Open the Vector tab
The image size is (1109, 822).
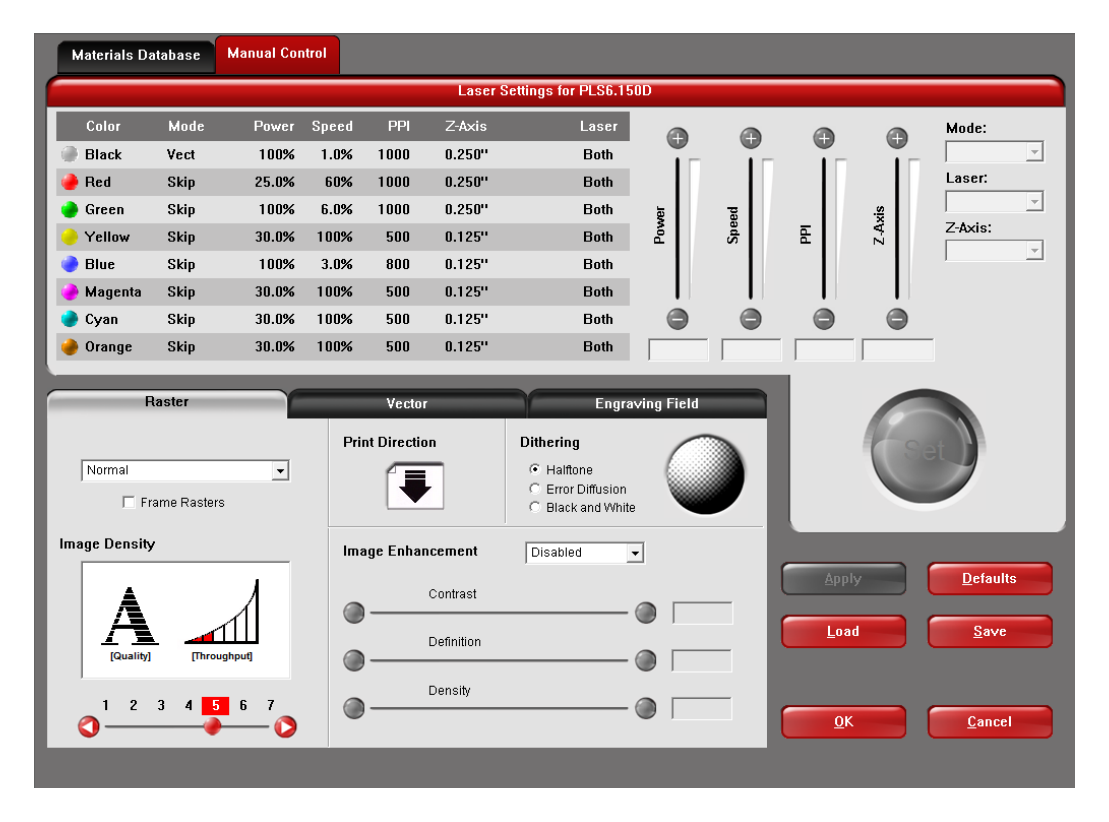407,404
